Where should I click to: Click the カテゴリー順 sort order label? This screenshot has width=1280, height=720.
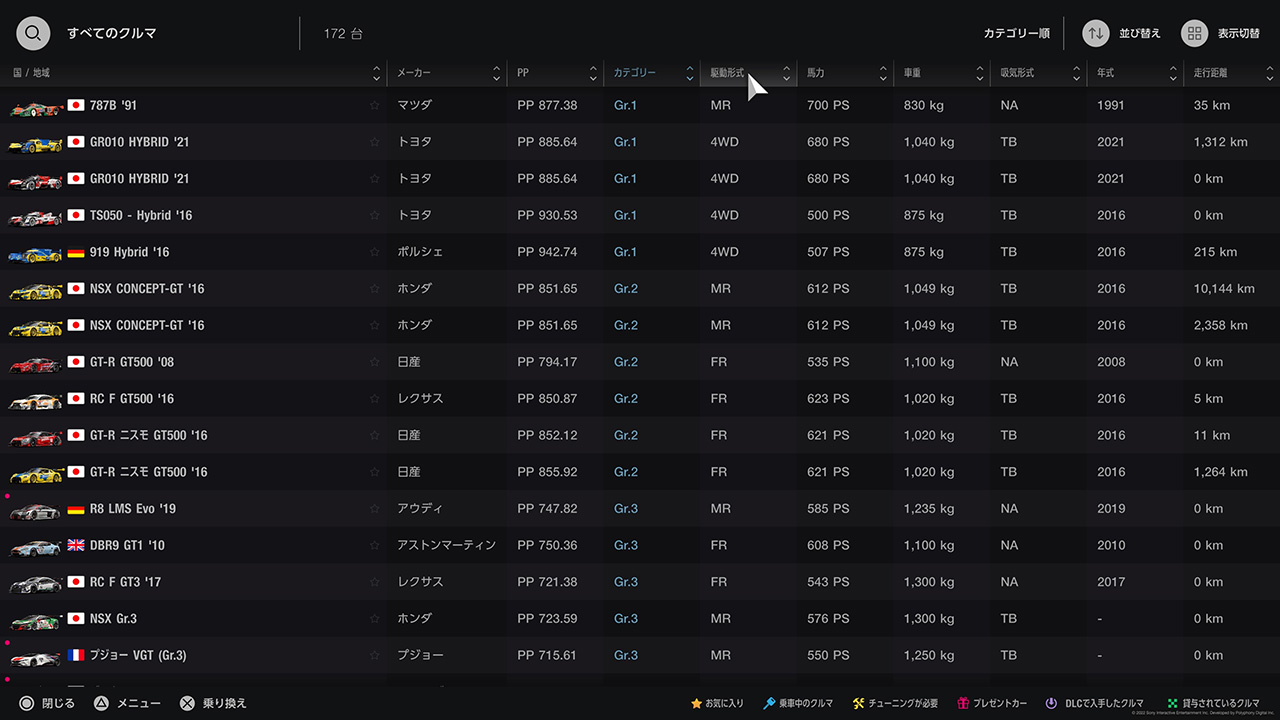pos(1016,33)
